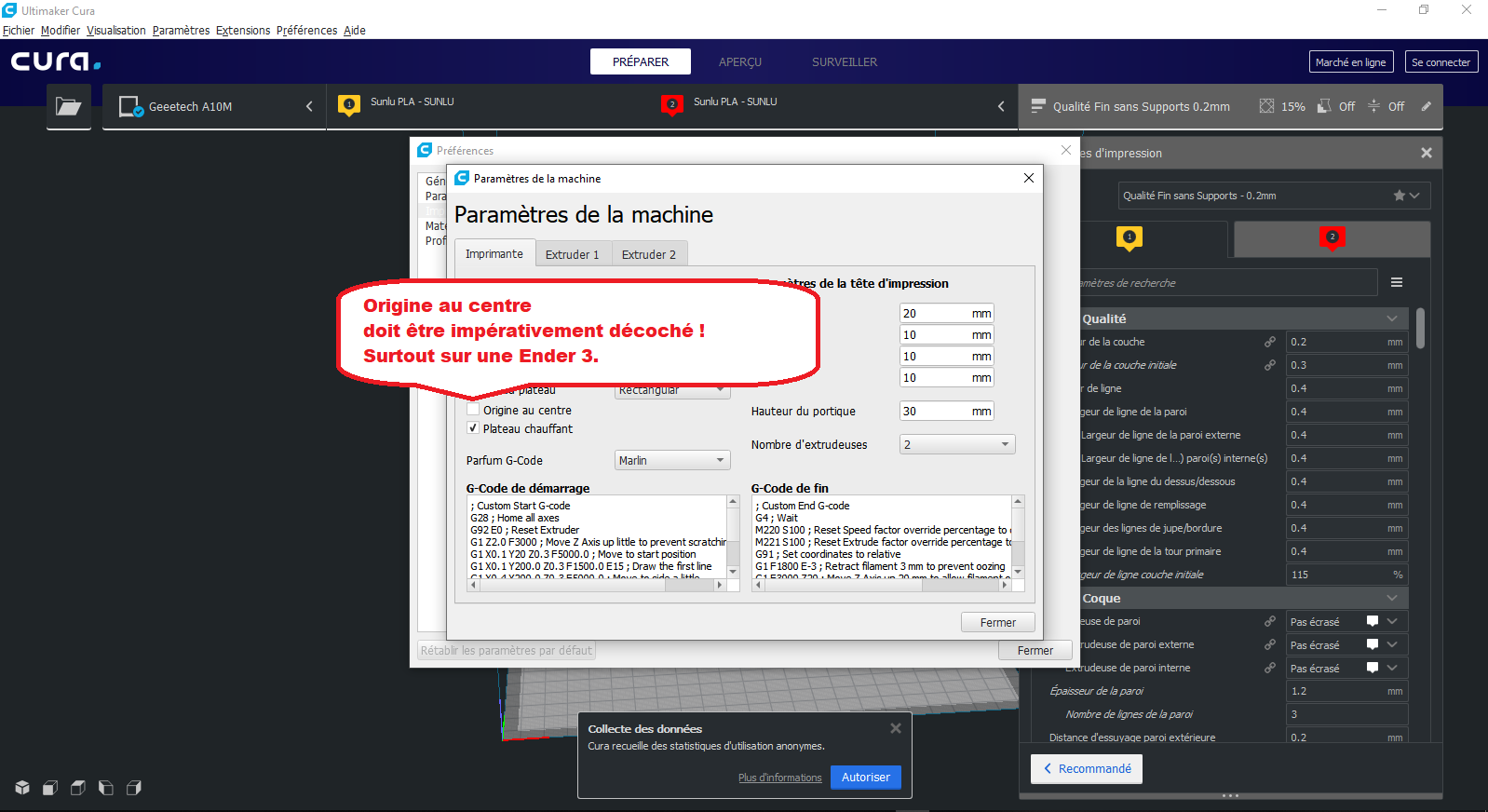Image resolution: width=1488 pixels, height=812 pixels.
Task: Click link icon for inner wall extruder
Action: pos(1269,668)
